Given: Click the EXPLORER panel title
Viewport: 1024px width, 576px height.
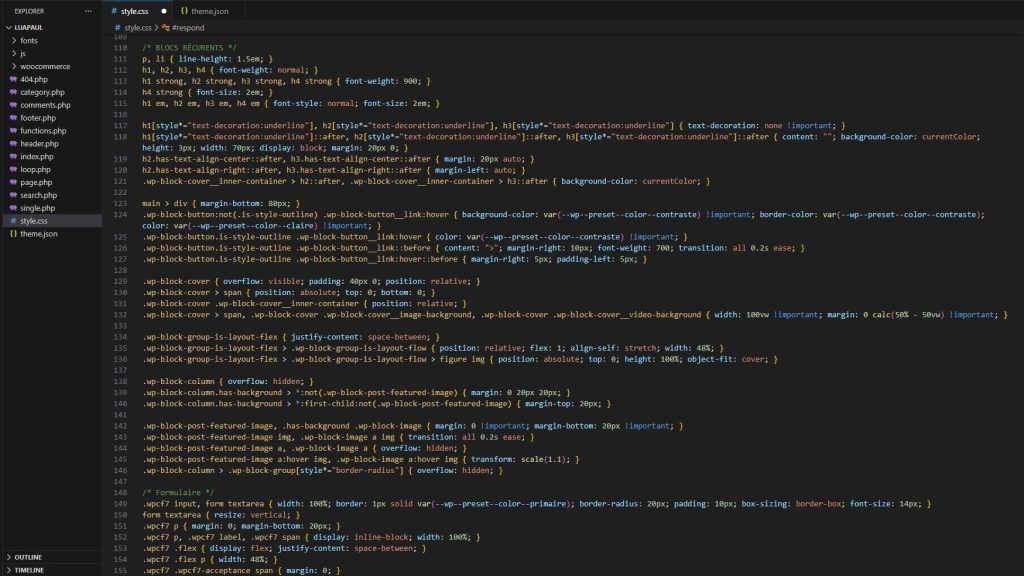Looking at the screenshot, I should (29, 11).
